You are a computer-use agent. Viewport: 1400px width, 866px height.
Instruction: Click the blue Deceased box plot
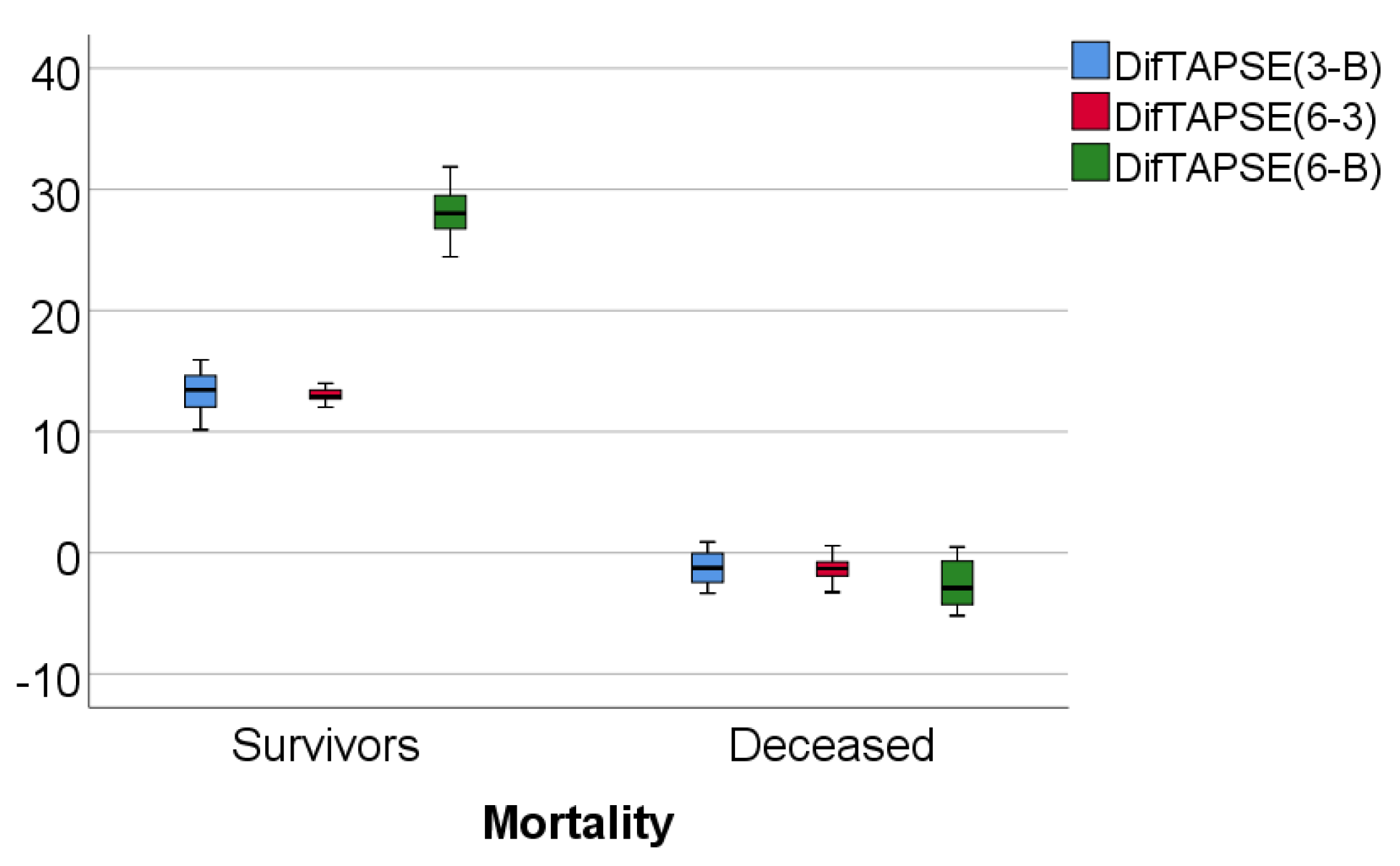[707, 567]
